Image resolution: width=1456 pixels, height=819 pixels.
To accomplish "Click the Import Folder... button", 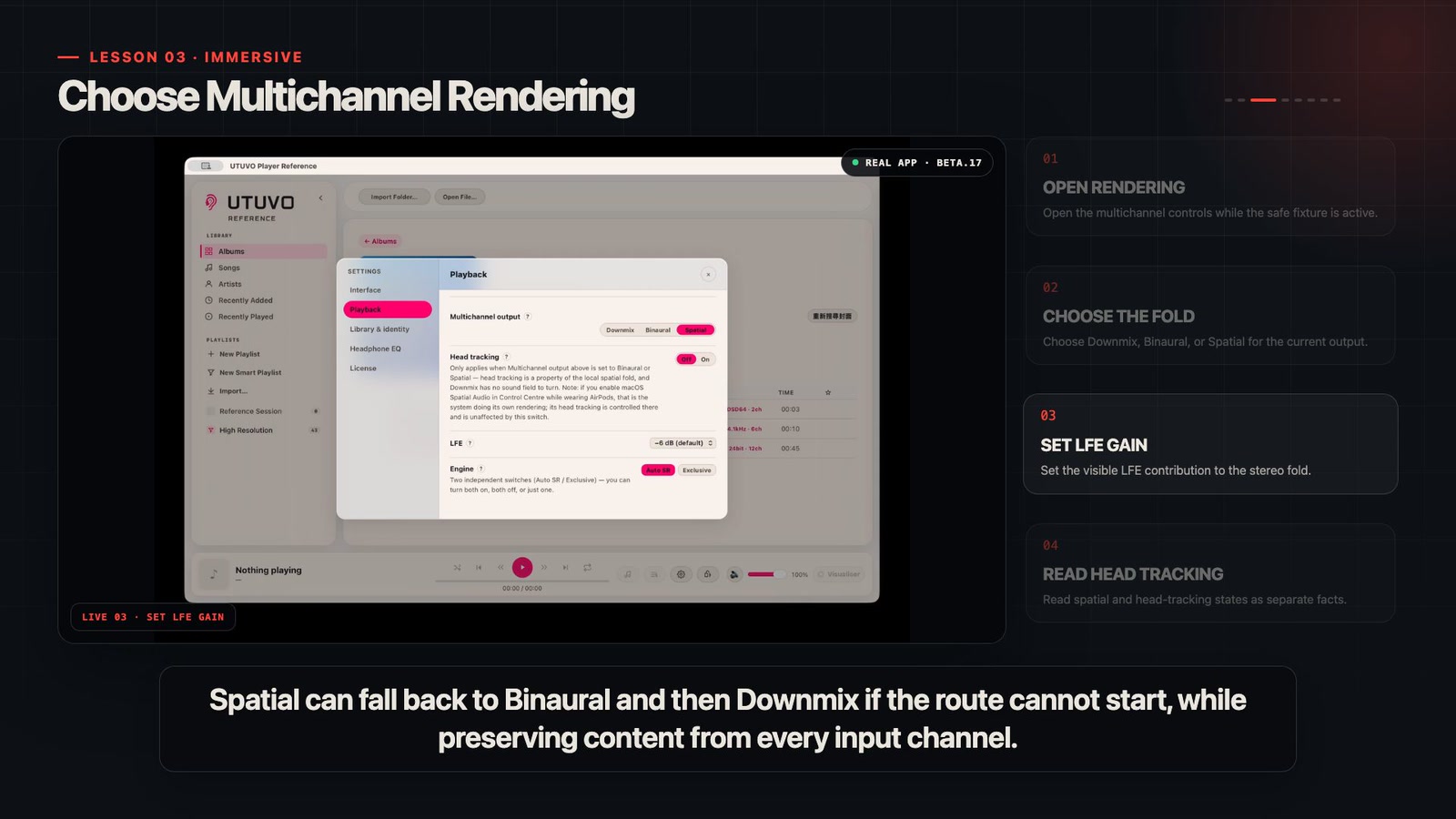I will pyautogui.click(x=394, y=197).
